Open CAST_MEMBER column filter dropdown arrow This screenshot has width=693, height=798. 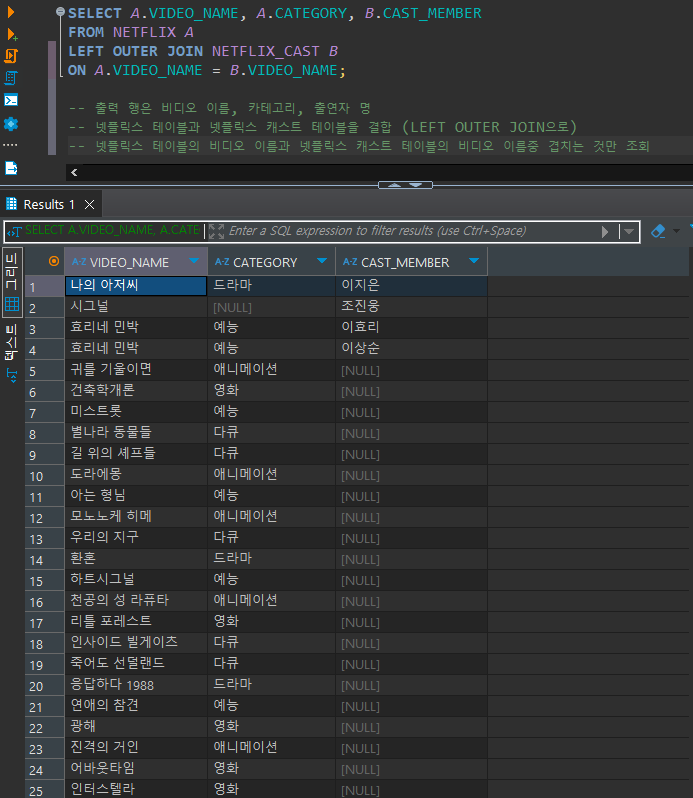[474, 261]
